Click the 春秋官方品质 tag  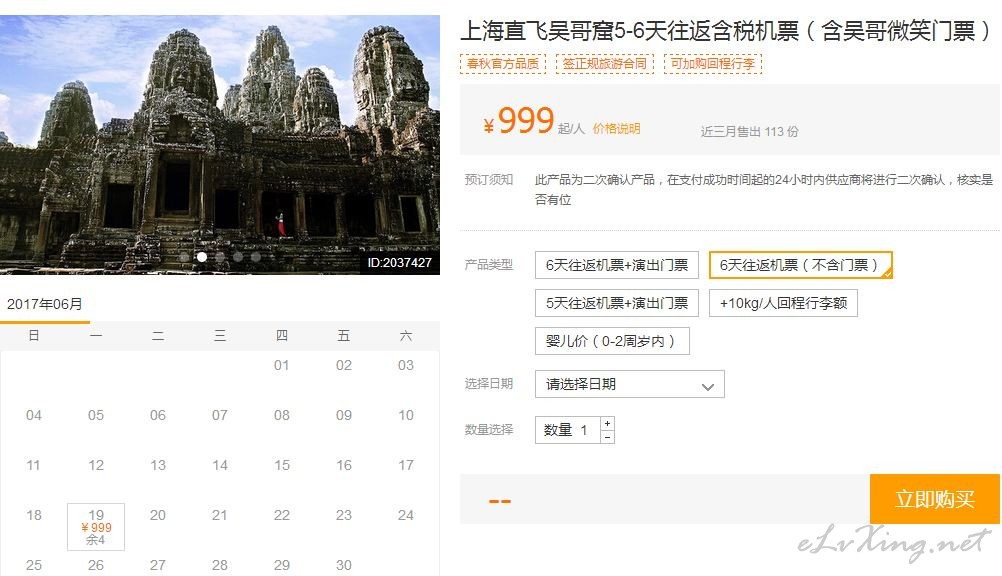point(503,63)
